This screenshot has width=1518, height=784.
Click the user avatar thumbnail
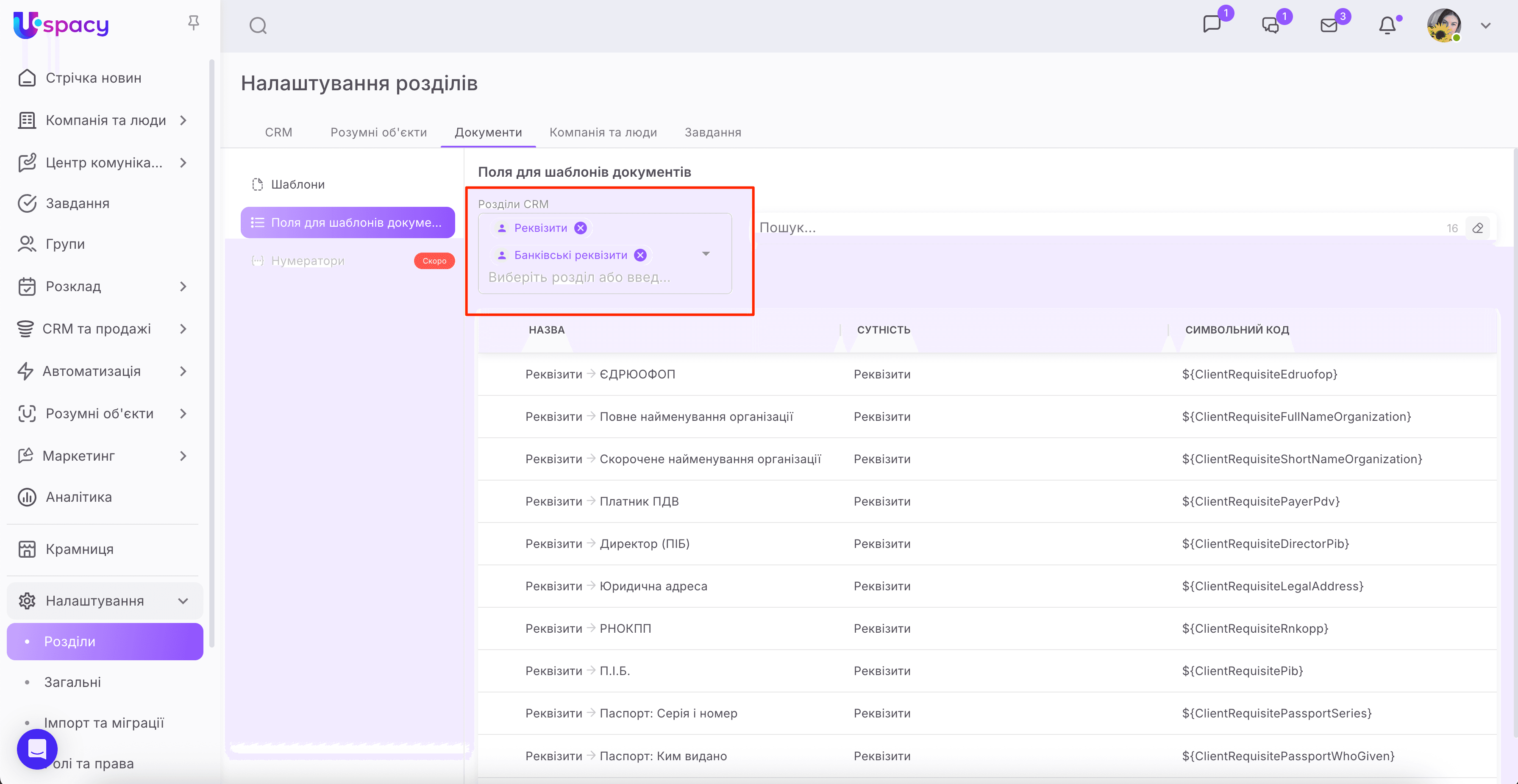1443,25
